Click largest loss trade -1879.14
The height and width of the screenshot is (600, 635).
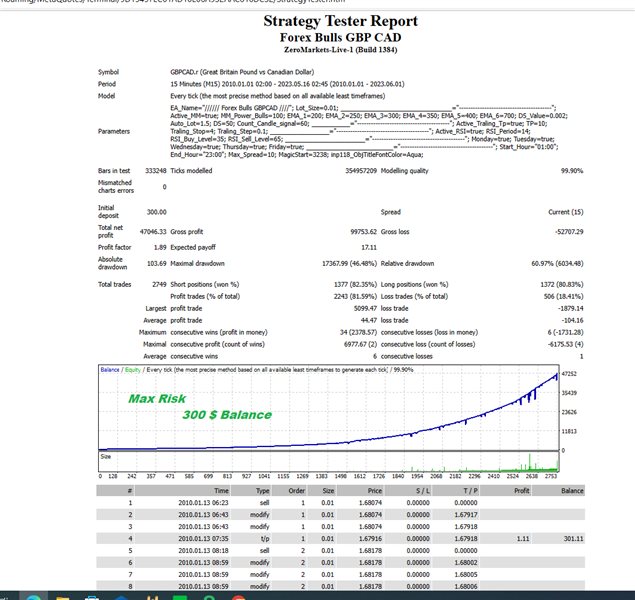[x=570, y=309]
